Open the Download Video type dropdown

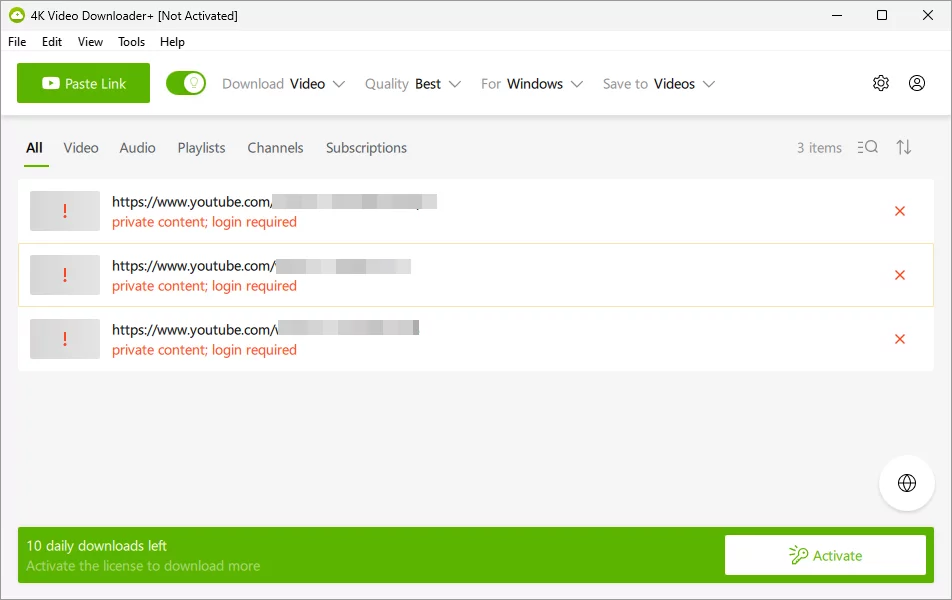(x=284, y=84)
